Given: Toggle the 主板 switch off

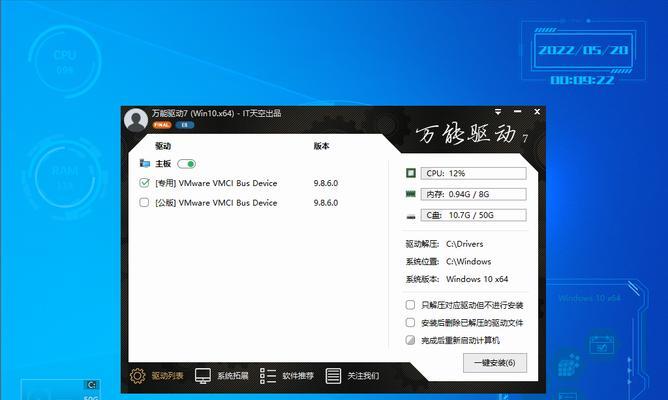Looking at the screenshot, I should (x=187, y=164).
